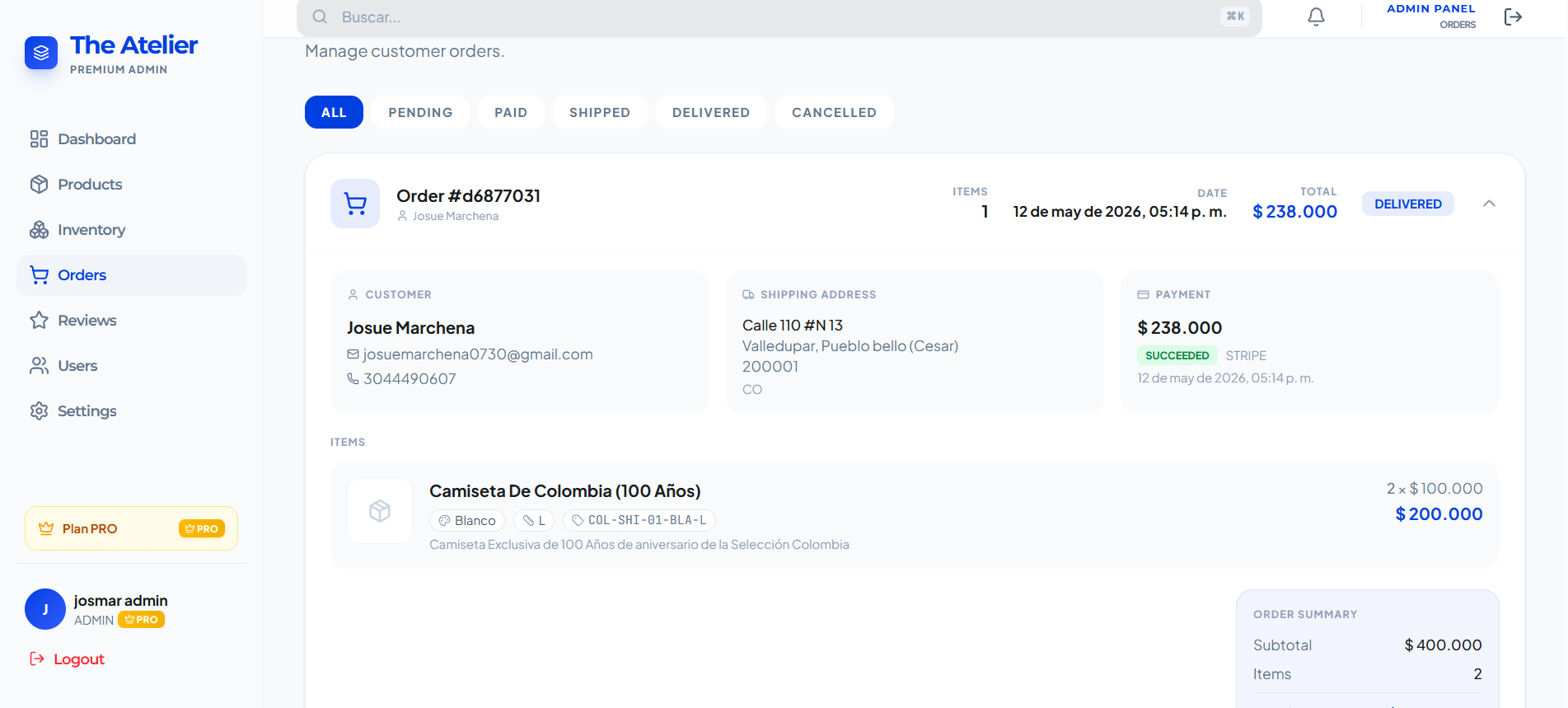Go to Products in sidebar

[131, 185]
